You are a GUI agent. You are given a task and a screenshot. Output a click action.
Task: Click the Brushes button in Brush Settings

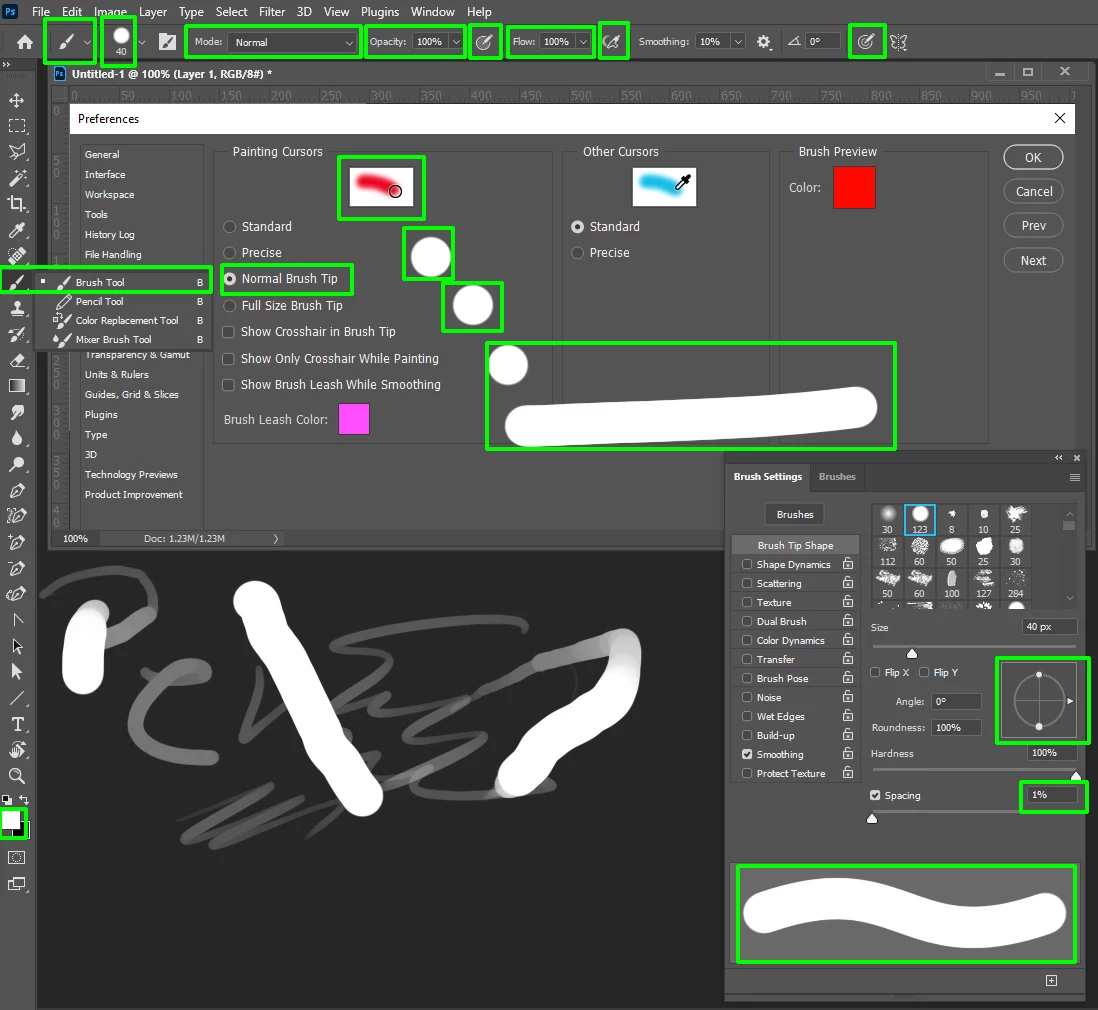click(x=795, y=515)
